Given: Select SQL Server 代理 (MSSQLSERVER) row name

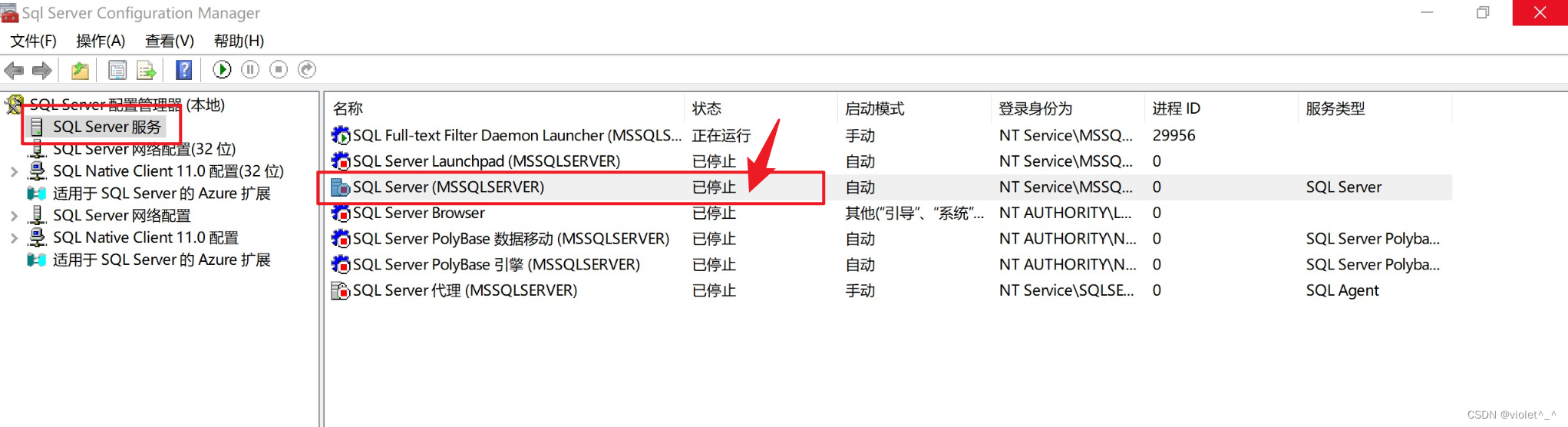Looking at the screenshot, I should 465,290.
